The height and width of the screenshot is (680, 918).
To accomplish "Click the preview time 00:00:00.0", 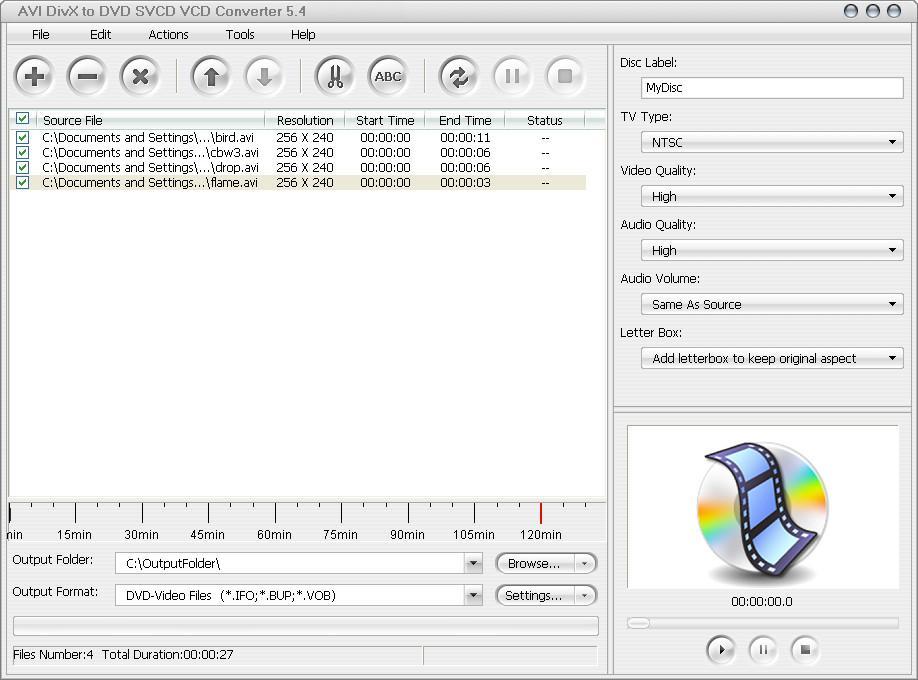I will pyautogui.click(x=762, y=602).
